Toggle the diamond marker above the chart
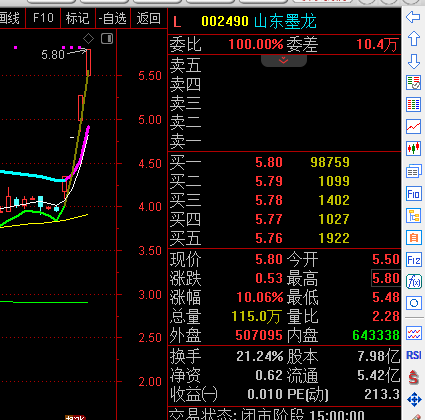This screenshot has width=425, height=420. [88, 39]
